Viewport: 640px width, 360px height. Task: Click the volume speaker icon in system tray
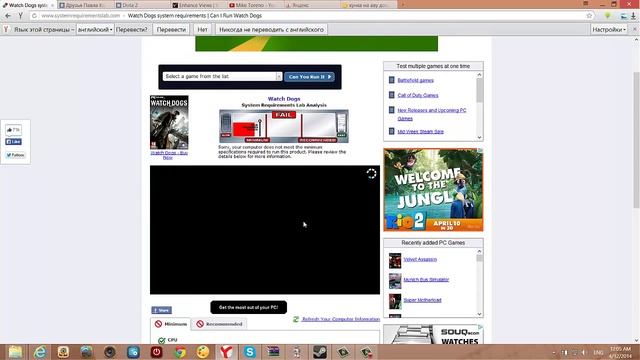pyautogui.click(x=584, y=352)
